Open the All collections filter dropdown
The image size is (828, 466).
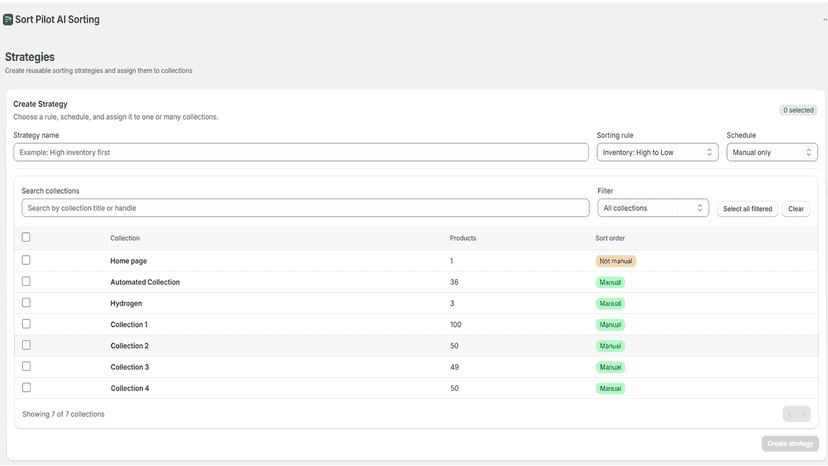tap(653, 208)
